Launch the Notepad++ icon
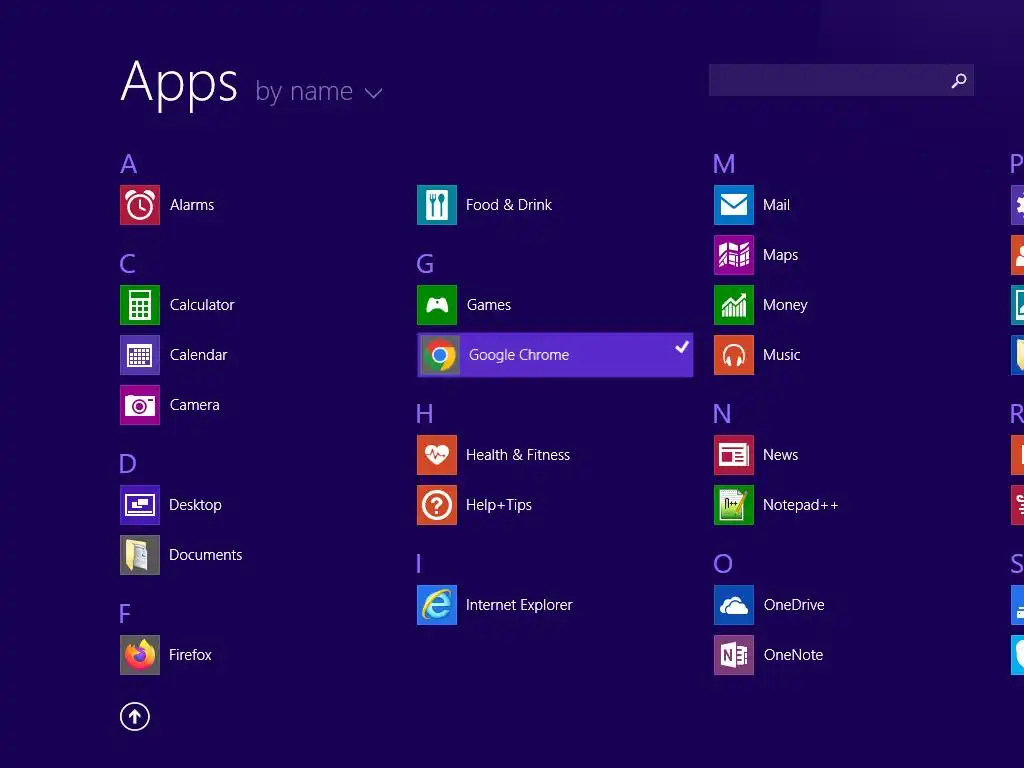The image size is (1024, 768). point(734,505)
